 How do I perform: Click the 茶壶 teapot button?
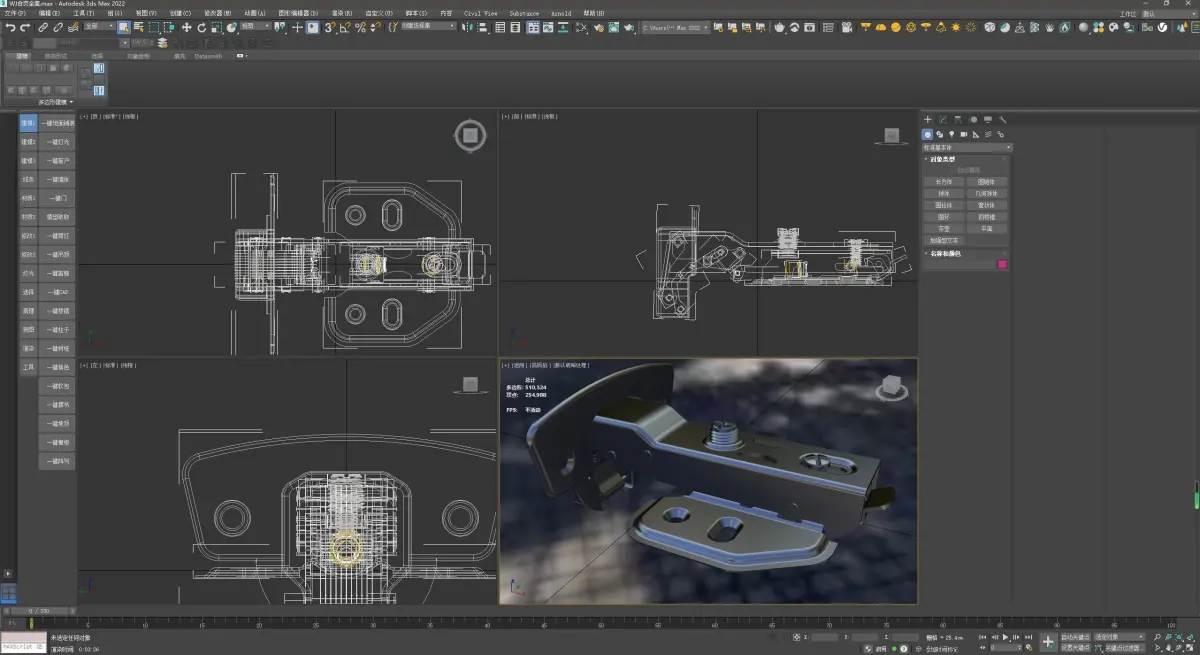[945, 228]
